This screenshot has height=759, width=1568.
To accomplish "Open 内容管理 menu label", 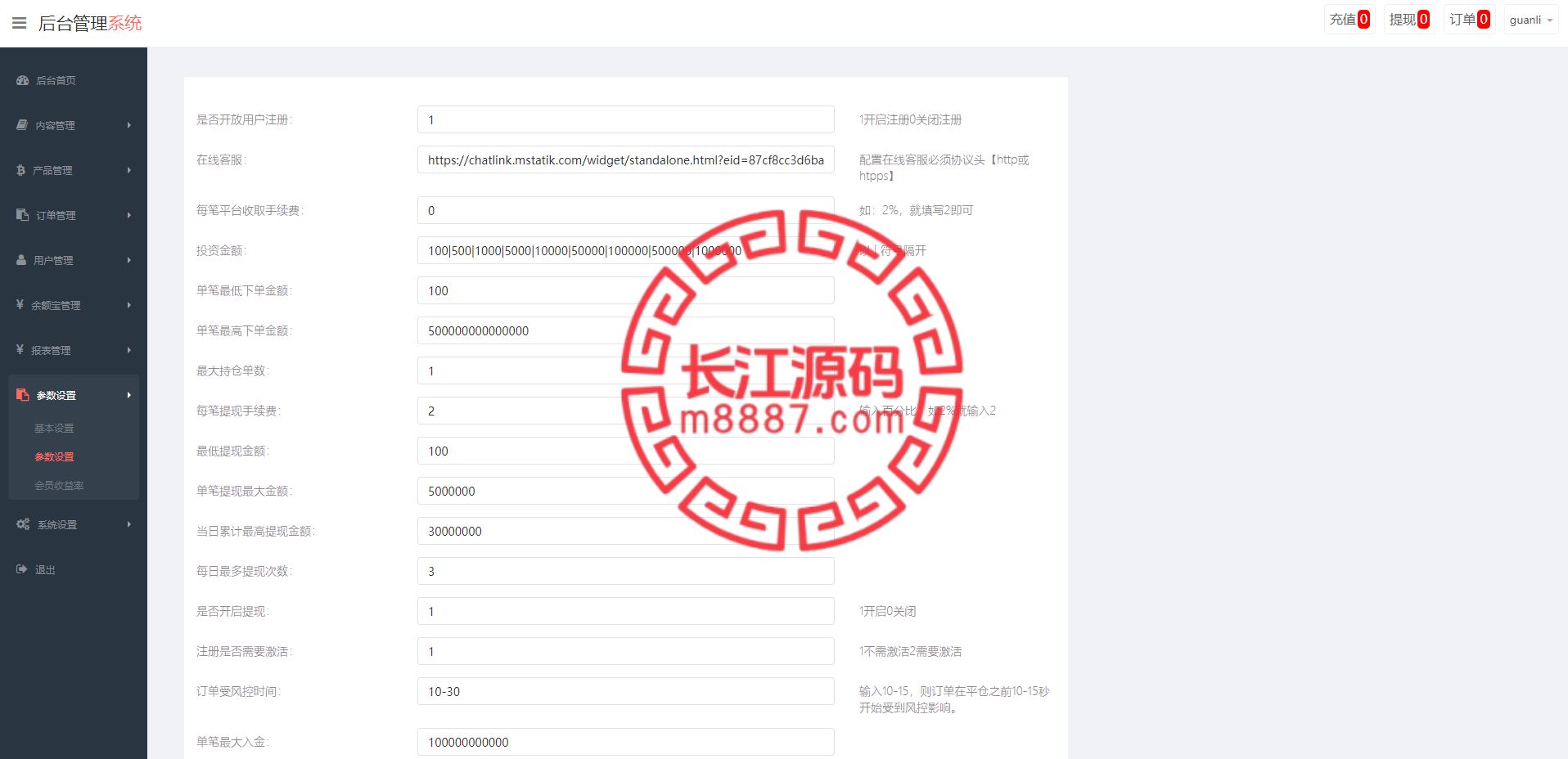I will tap(55, 126).
